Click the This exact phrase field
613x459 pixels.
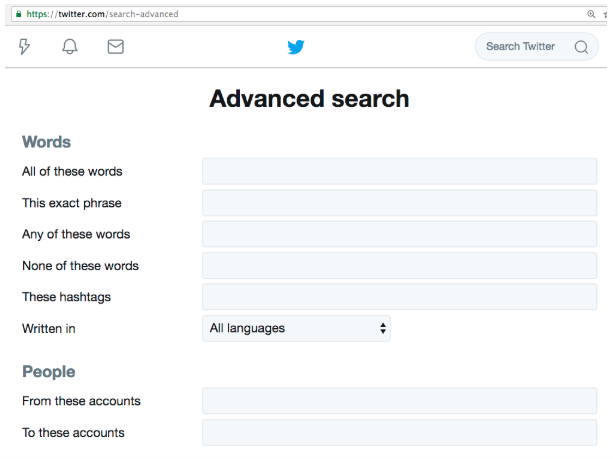400,203
